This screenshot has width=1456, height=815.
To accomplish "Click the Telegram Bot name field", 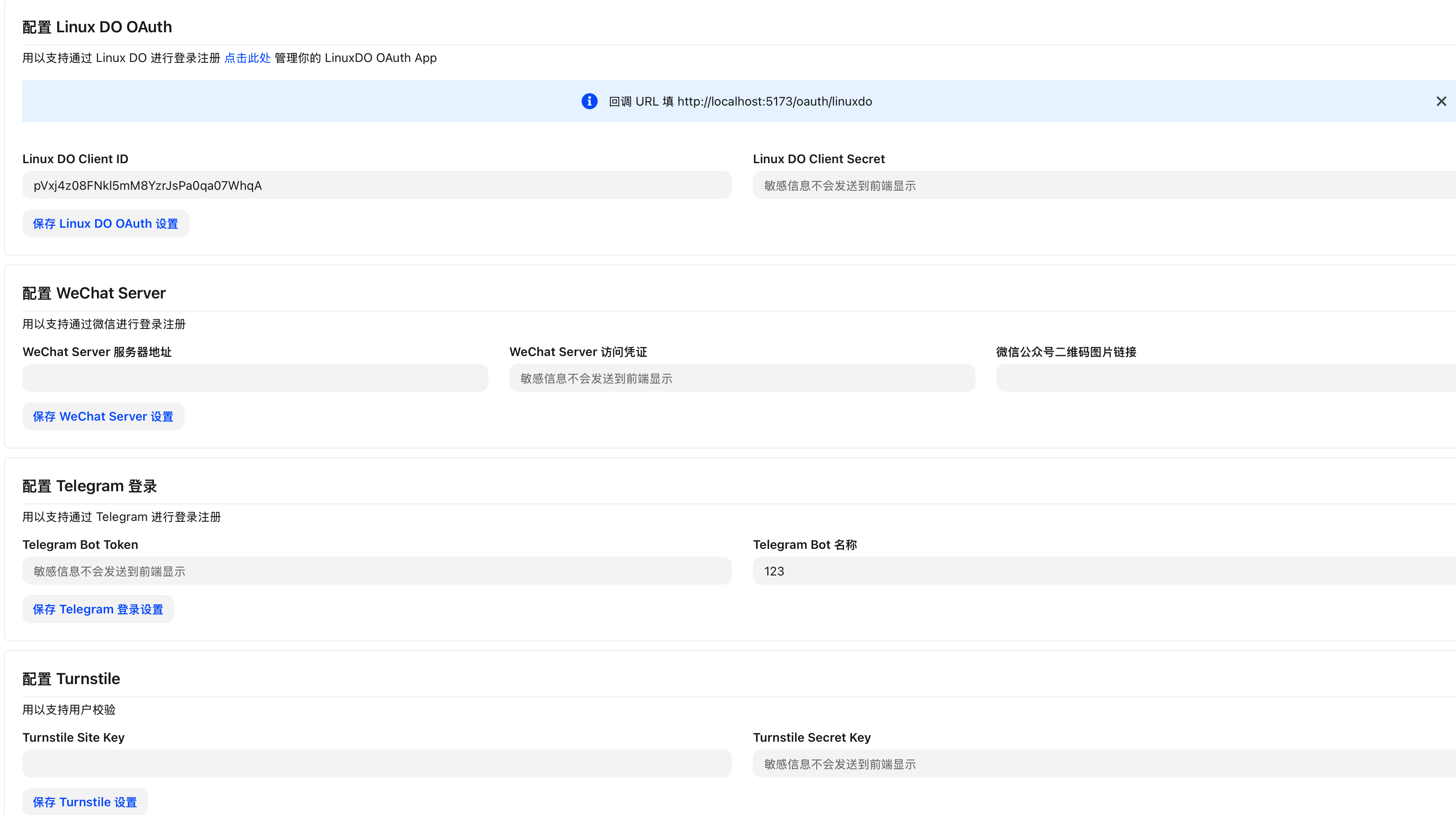I will pos(1102,571).
